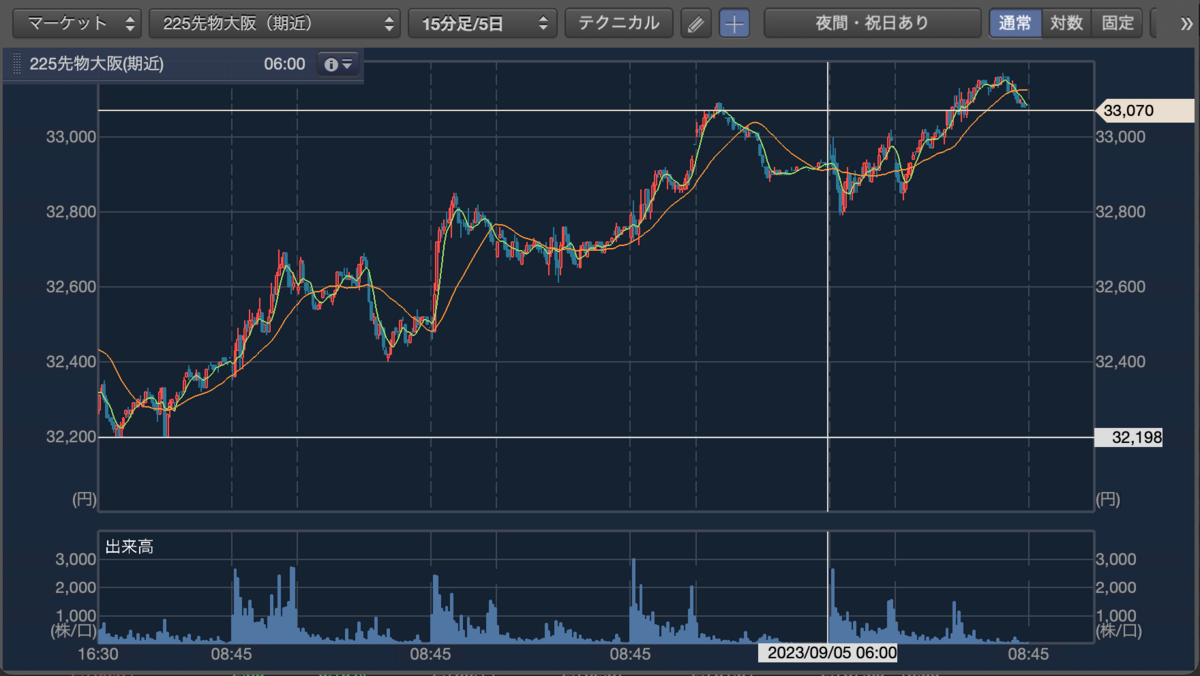Click the 32,198 low price label
1200x676 pixels.
click(x=1128, y=437)
